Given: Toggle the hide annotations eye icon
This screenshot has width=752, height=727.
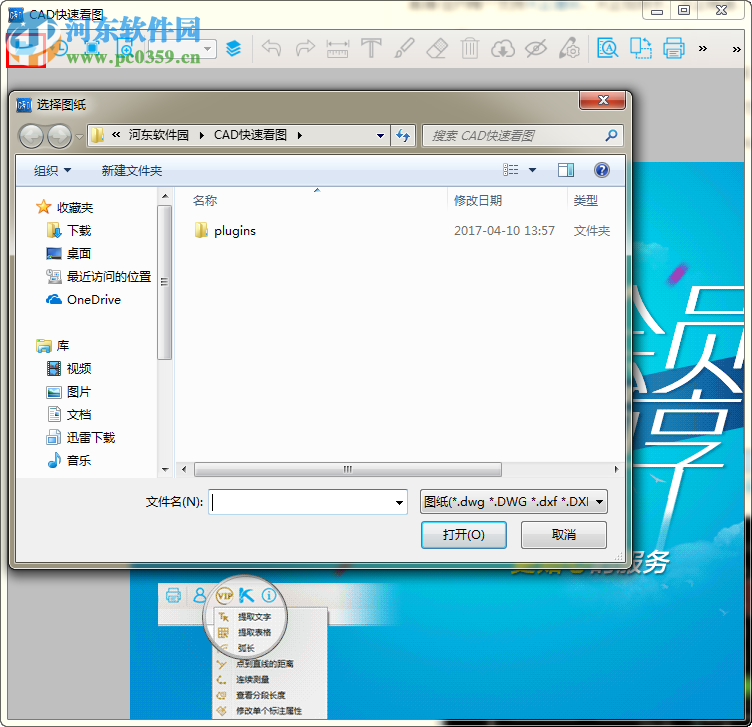Looking at the screenshot, I should coord(536,48).
